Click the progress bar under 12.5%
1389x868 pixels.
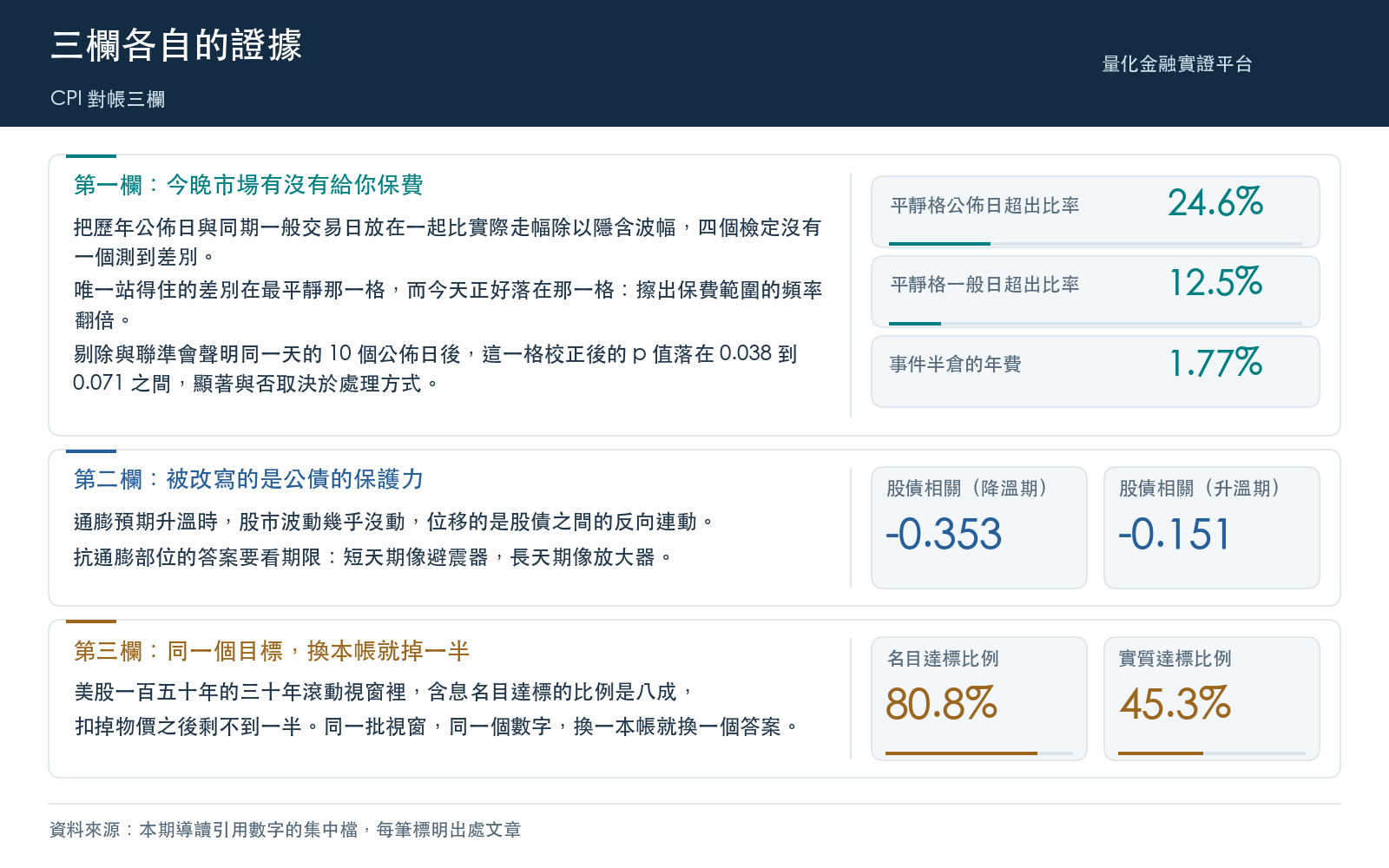click(1096, 324)
